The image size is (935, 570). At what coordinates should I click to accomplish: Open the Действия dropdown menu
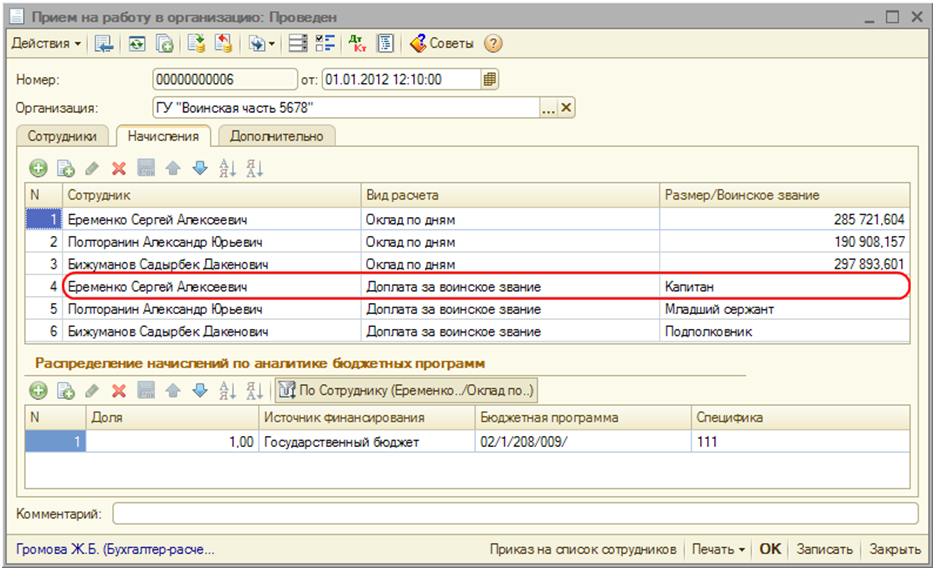pos(47,43)
